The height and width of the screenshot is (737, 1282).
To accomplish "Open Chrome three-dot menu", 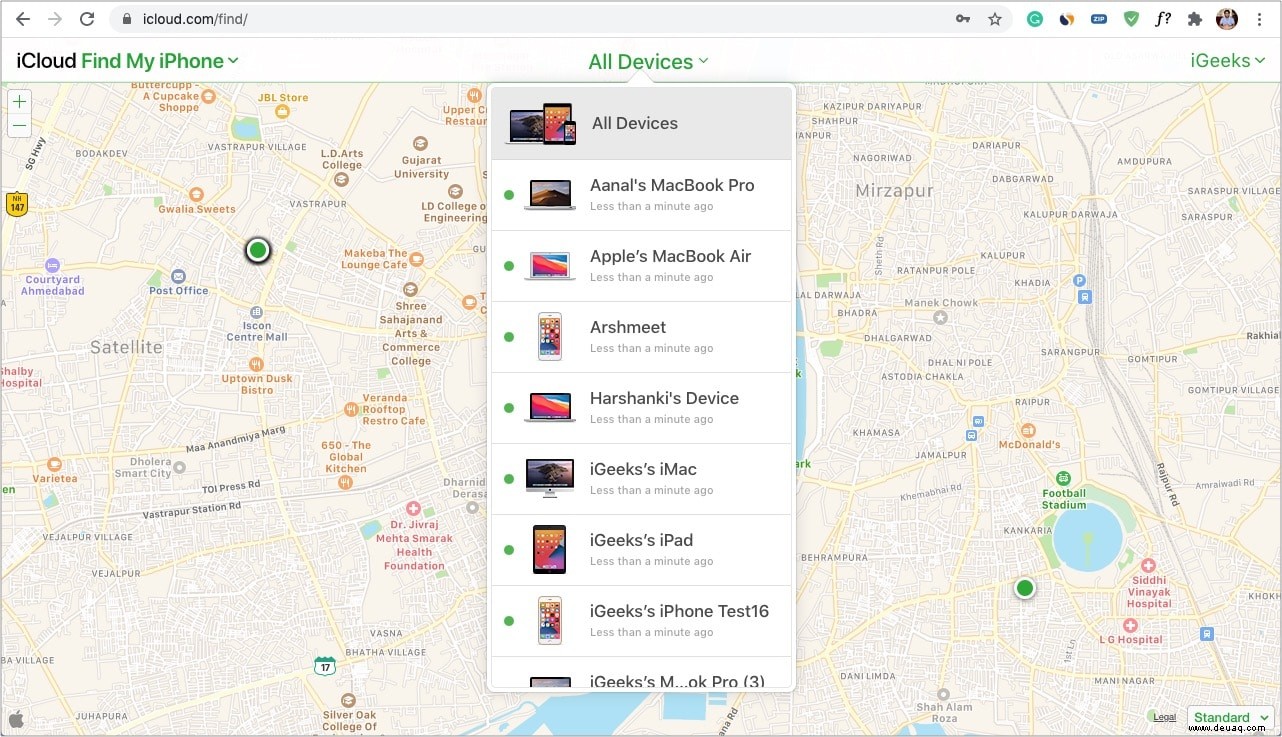I will [x=1259, y=19].
